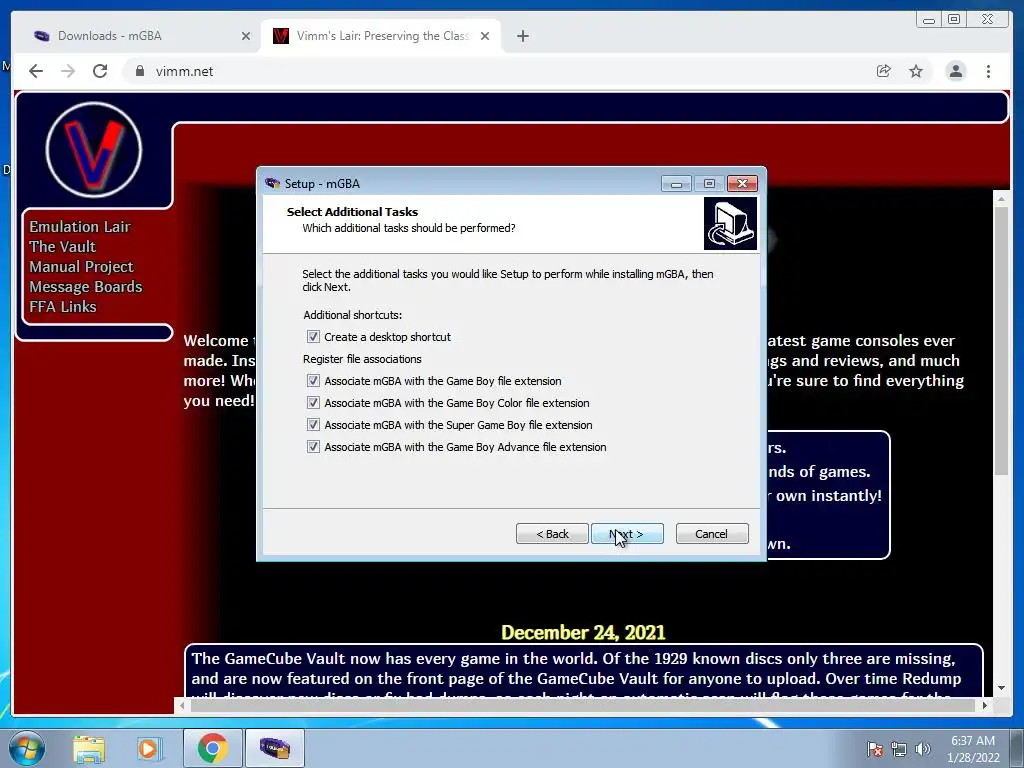Click the mGBA icon in Setup title bar
The image size is (1024, 768).
[272, 184]
